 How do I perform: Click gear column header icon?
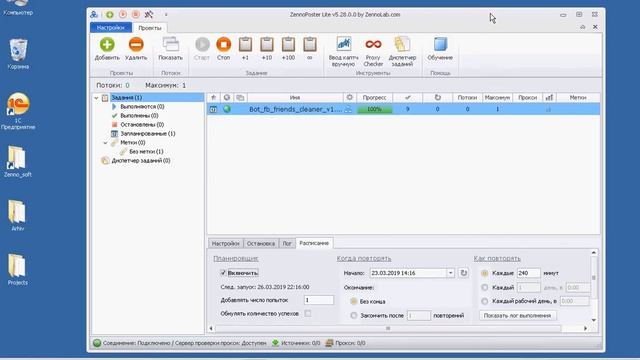pyautogui.click(x=349, y=98)
